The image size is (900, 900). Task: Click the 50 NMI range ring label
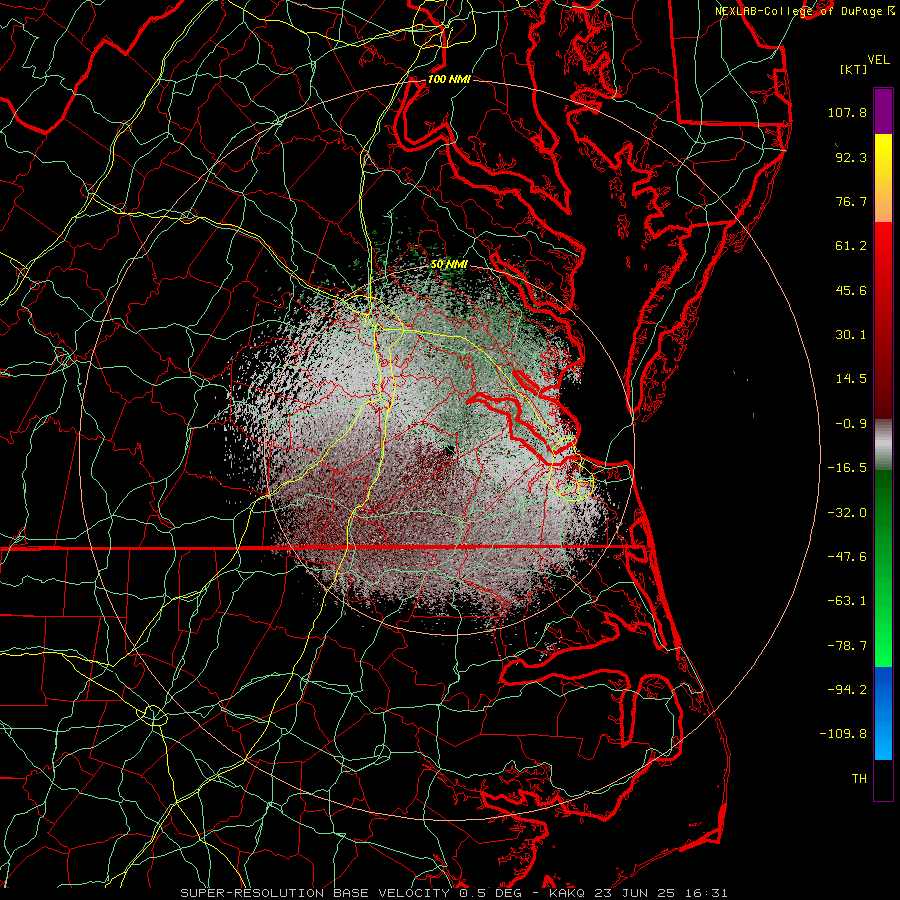tap(449, 264)
